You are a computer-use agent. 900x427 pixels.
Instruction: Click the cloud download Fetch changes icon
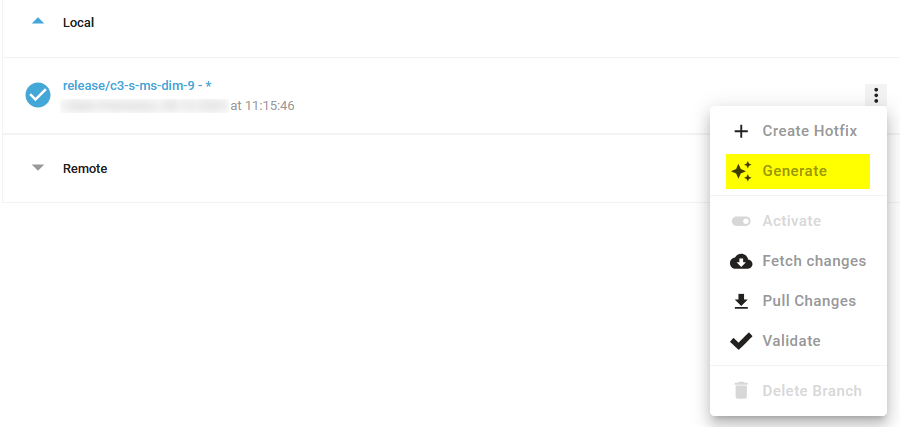741,262
